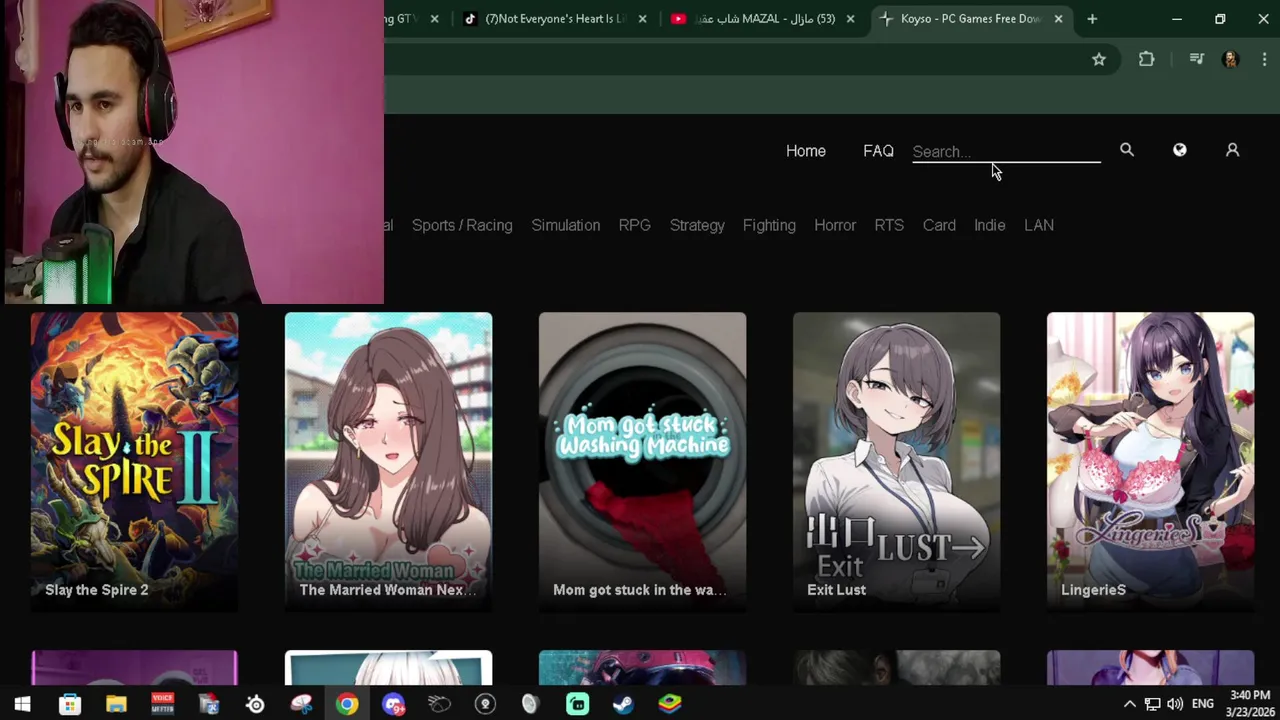The width and height of the screenshot is (1280, 720).
Task: Click the Exit Lust title text
Action: coord(836,590)
